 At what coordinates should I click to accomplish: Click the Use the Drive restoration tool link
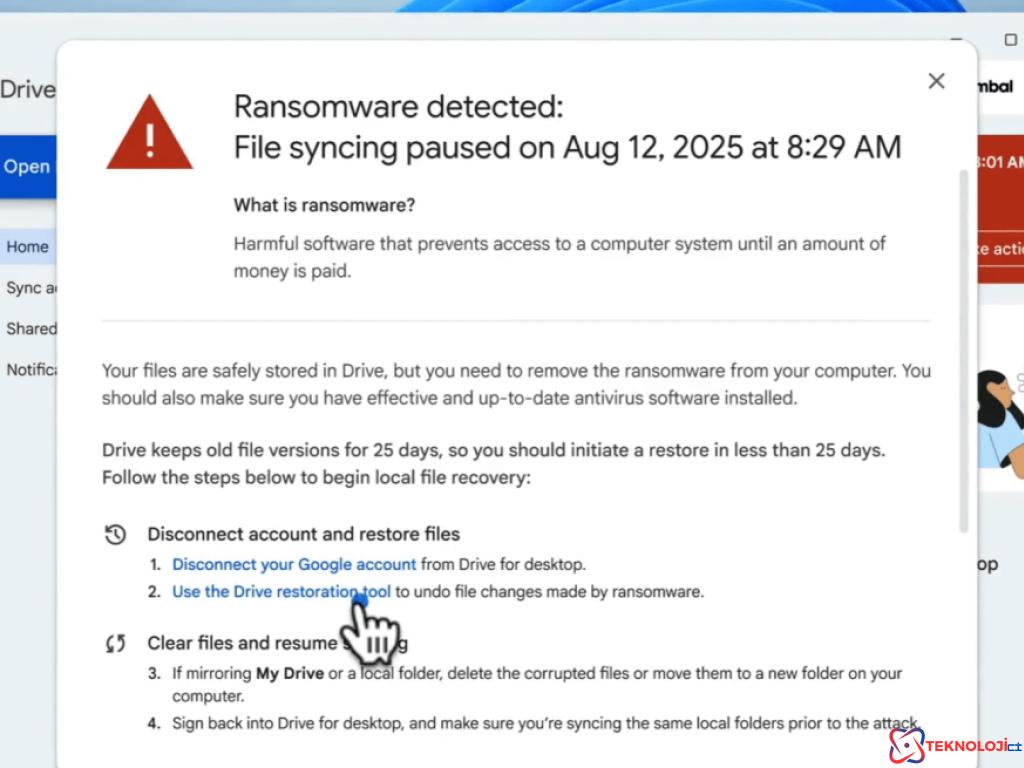click(281, 591)
